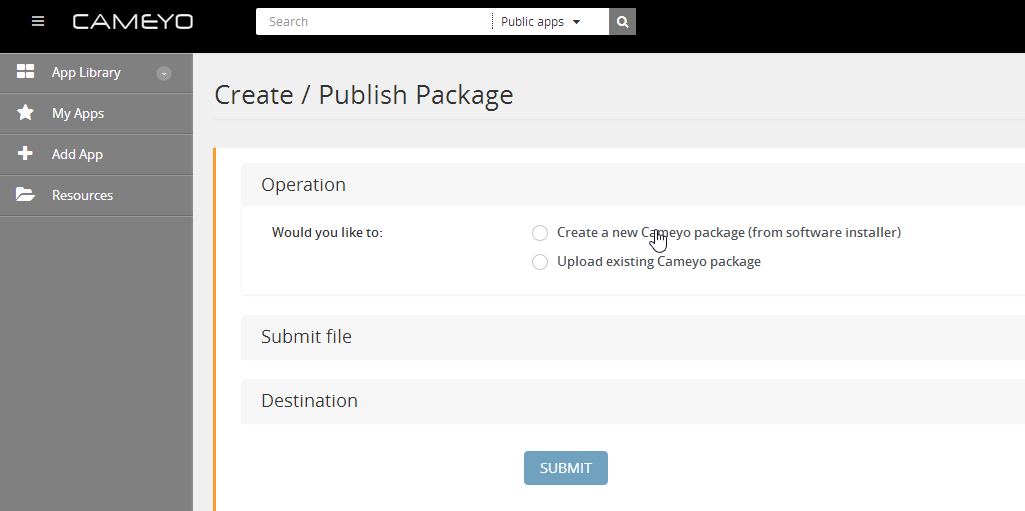
Task: Select Create a new Cameyo package radio
Action: point(540,233)
